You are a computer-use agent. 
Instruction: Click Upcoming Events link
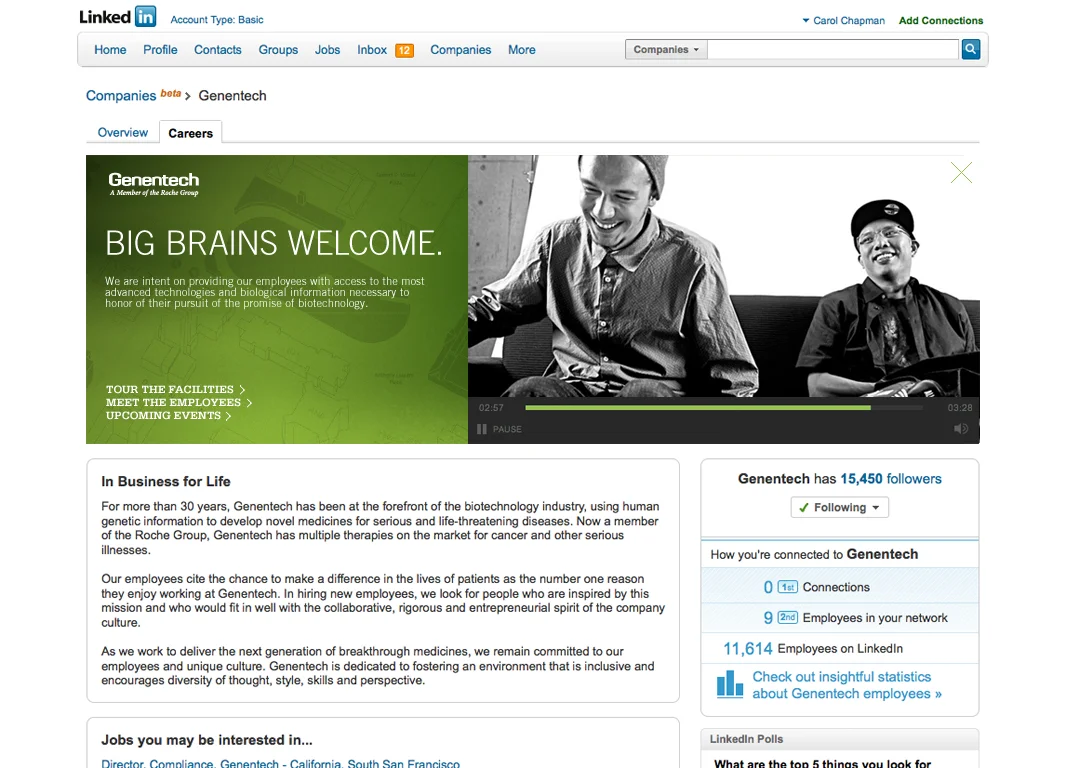coord(168,415)
